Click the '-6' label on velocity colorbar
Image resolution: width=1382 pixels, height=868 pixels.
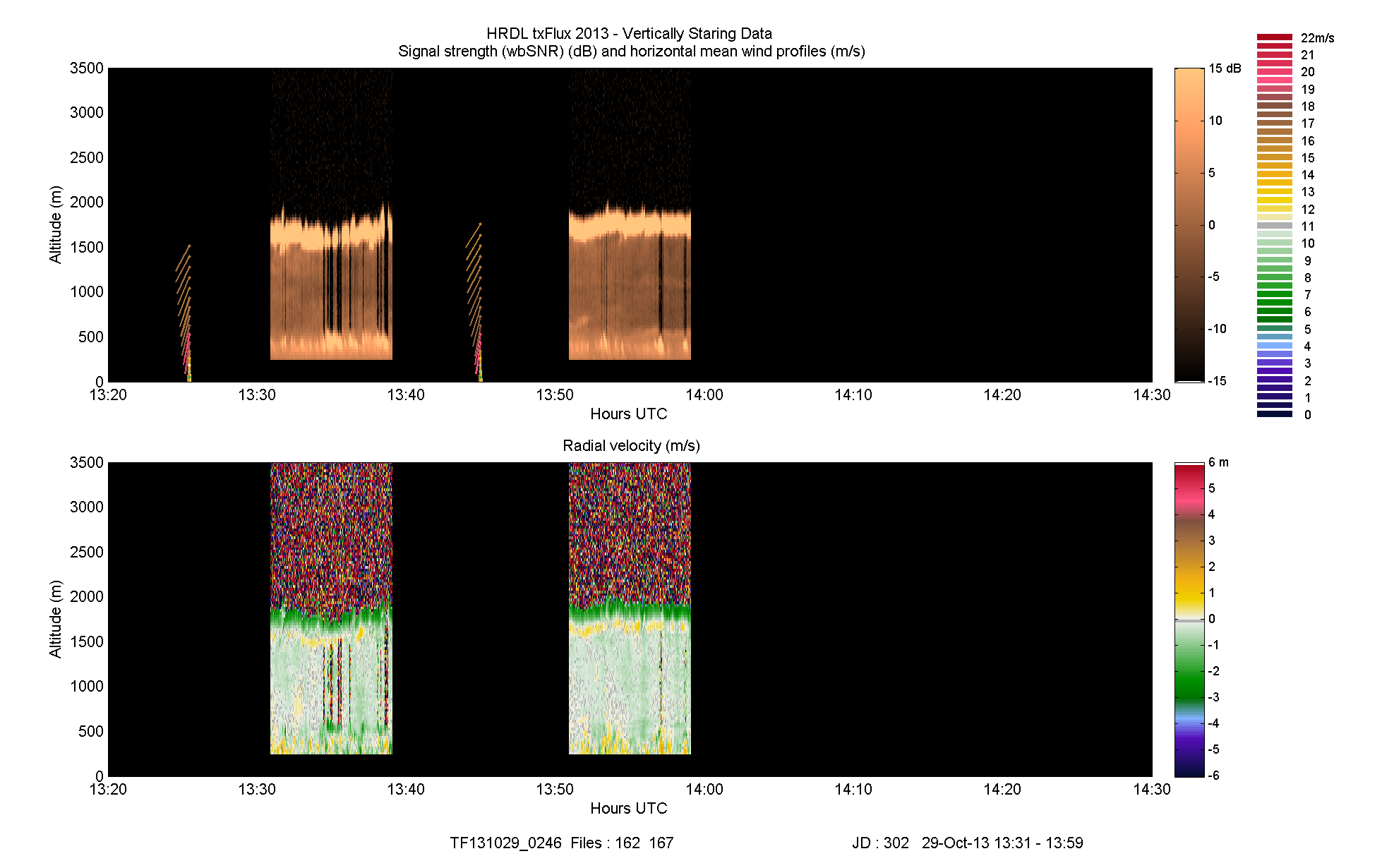tap(1214, 775)
